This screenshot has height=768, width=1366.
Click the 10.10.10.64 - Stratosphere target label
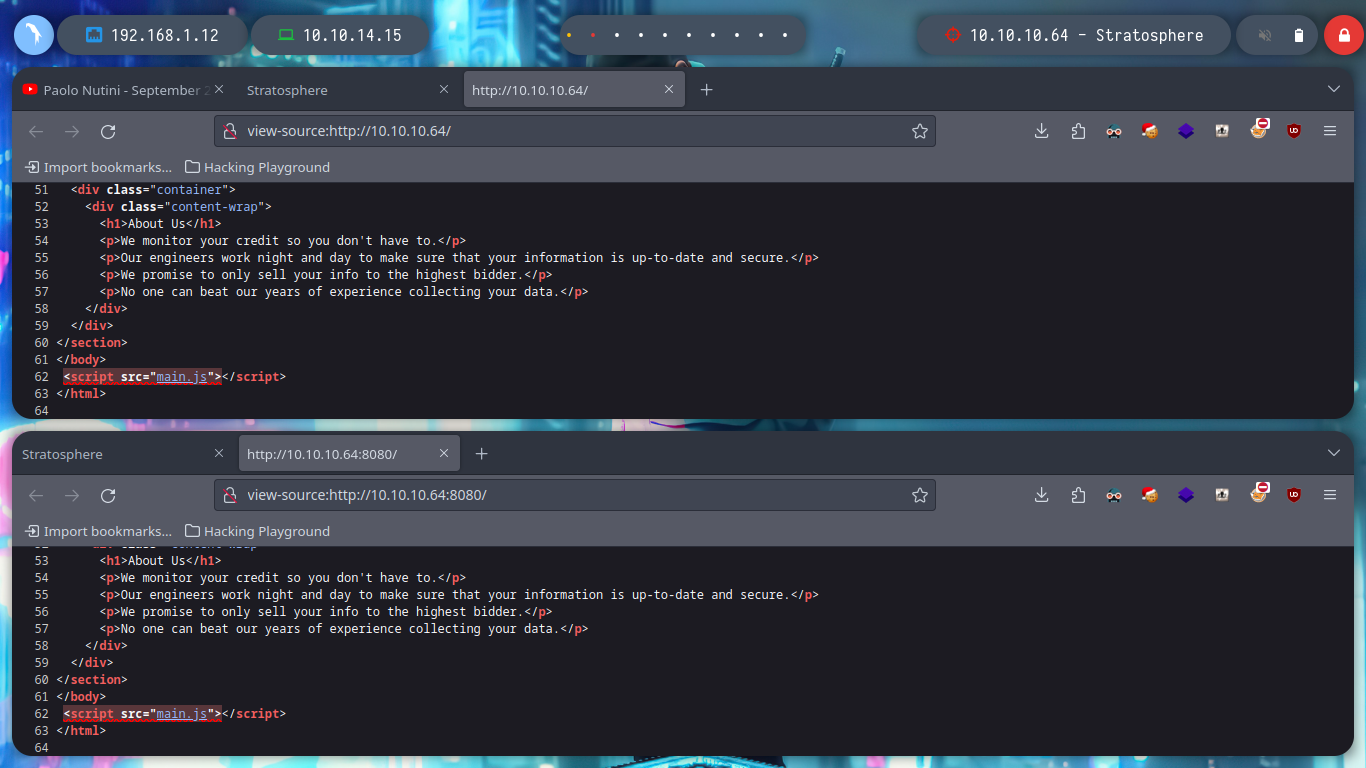tap(1086, 35)
